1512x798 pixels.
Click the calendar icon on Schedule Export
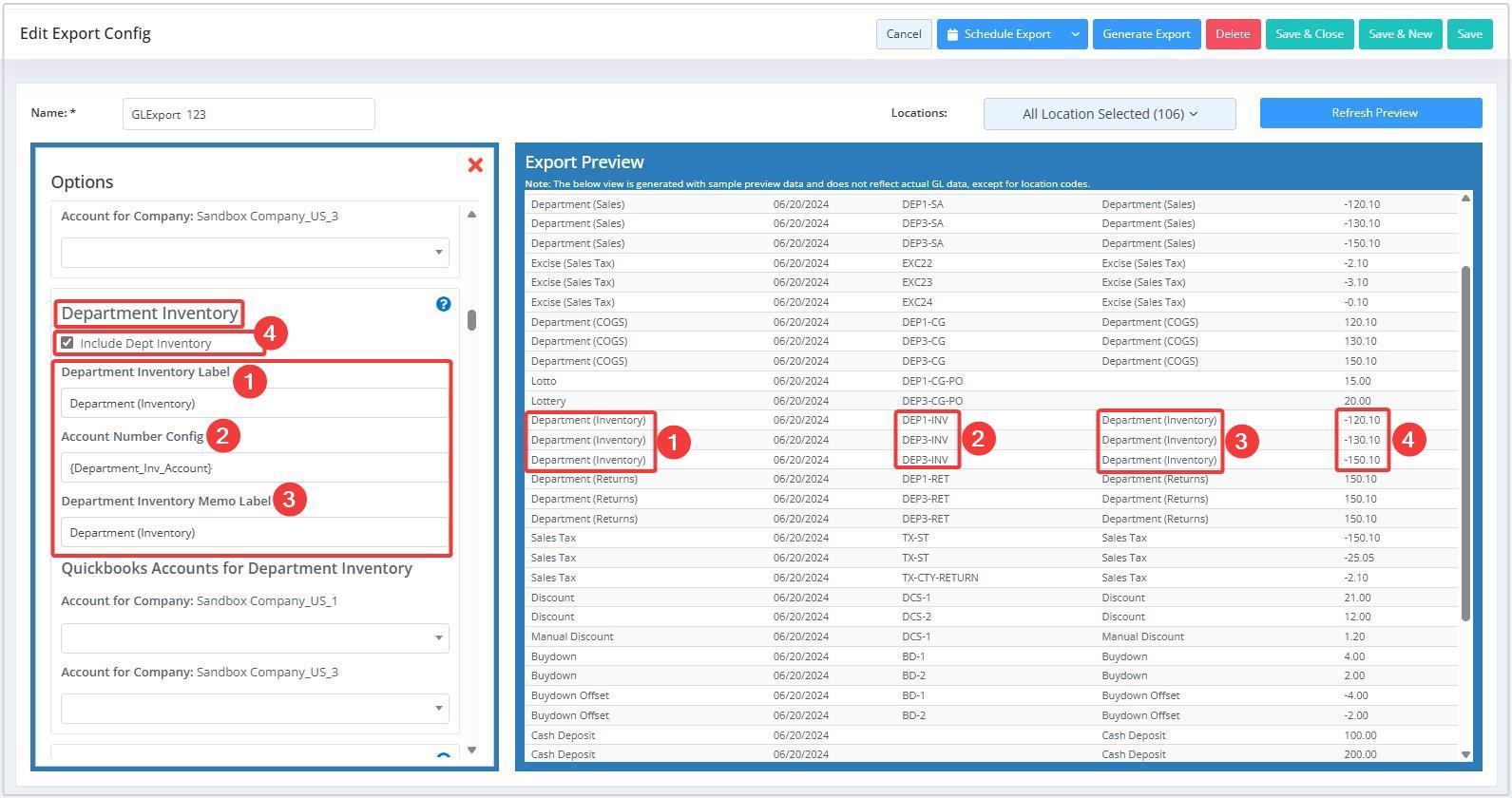click(952, 34)
